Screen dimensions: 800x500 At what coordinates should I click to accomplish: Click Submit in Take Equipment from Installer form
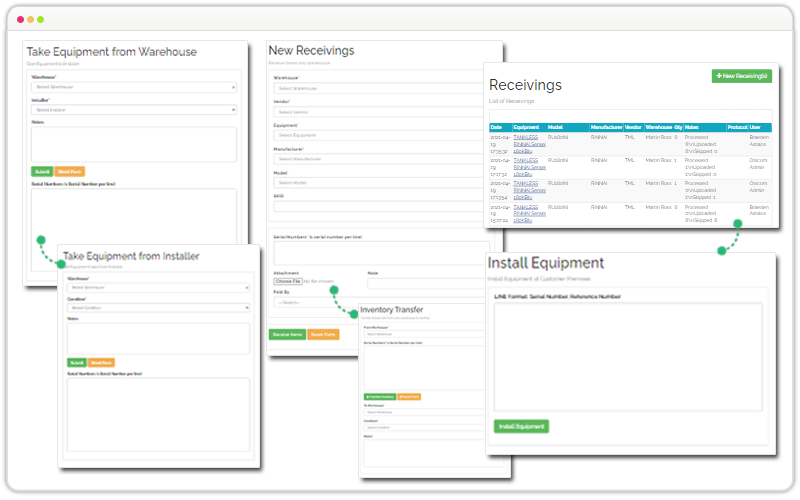[76, 362]
